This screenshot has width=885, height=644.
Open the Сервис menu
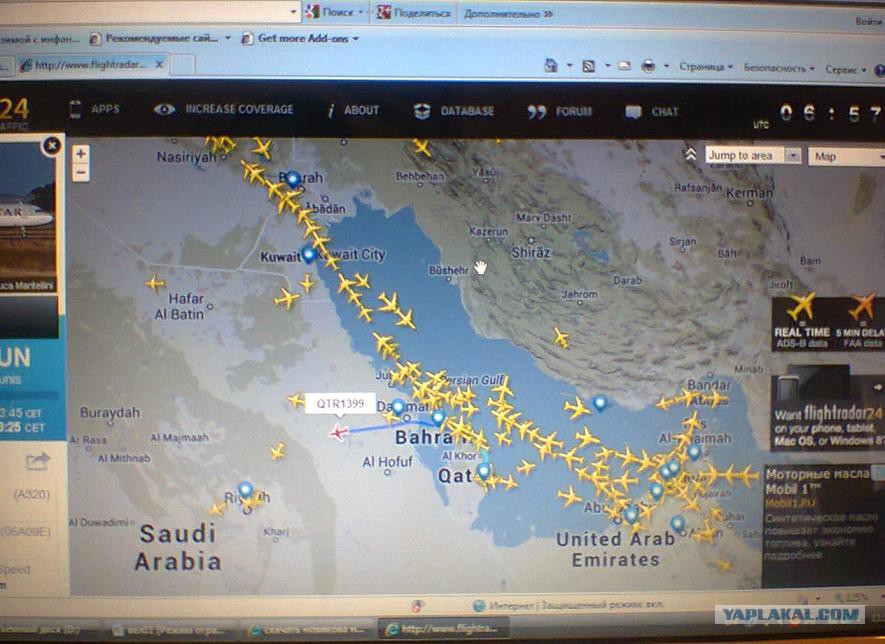pyautogui.click(x=845, y=69)
